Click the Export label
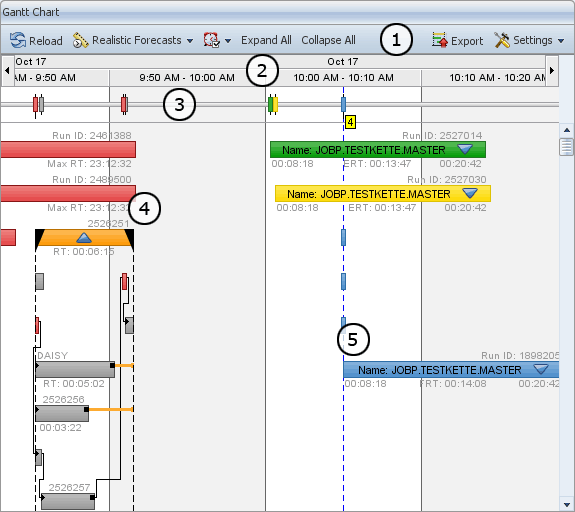The image size is (575, 512). coord(467,41)
